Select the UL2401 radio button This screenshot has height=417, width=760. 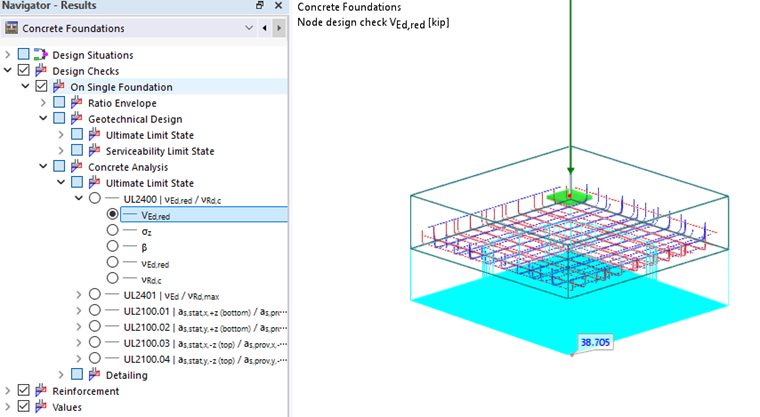pyautogui.click(x=95, y=294)
